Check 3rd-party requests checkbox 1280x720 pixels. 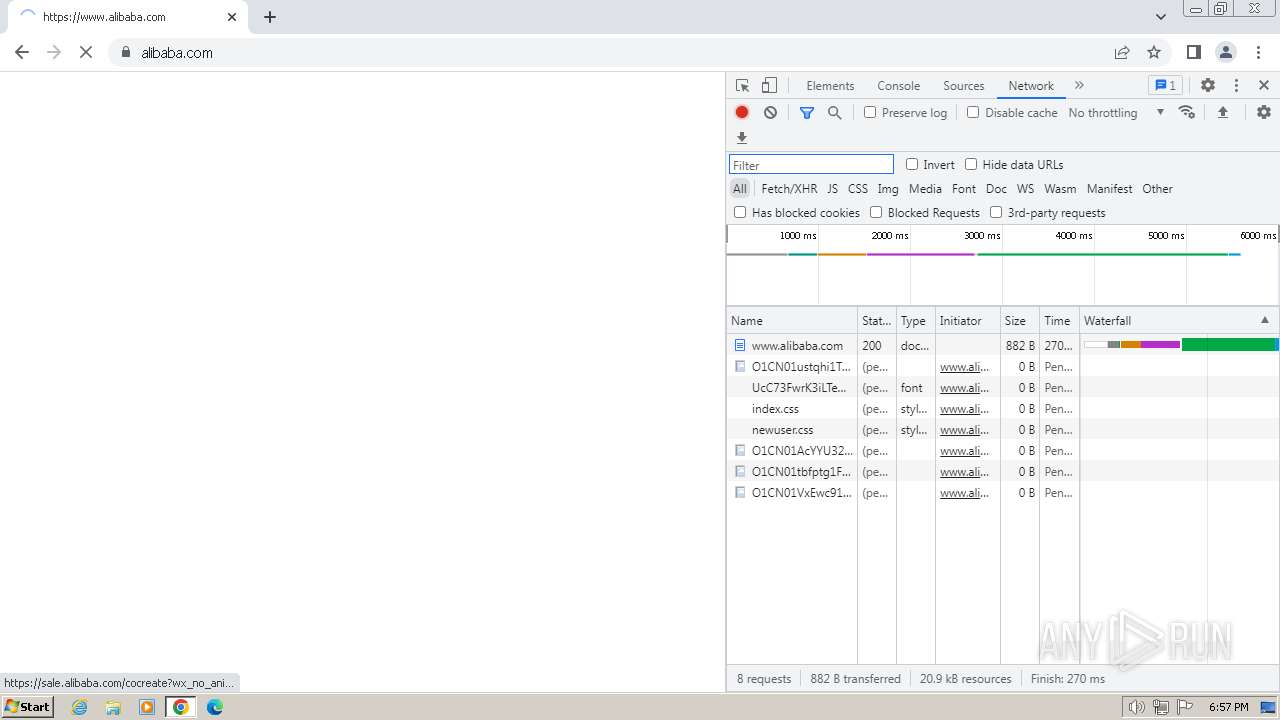click(x=996, y=213)
